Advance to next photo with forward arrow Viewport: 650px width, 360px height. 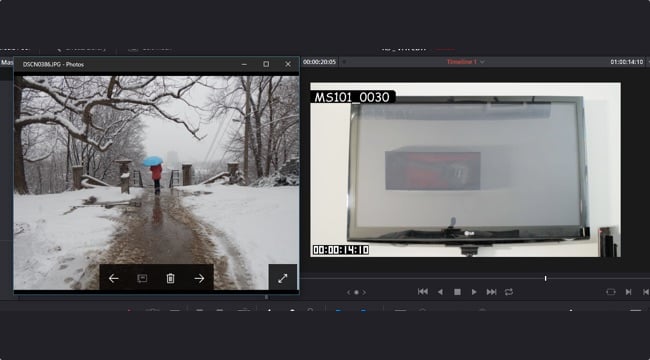click(199, 279)
